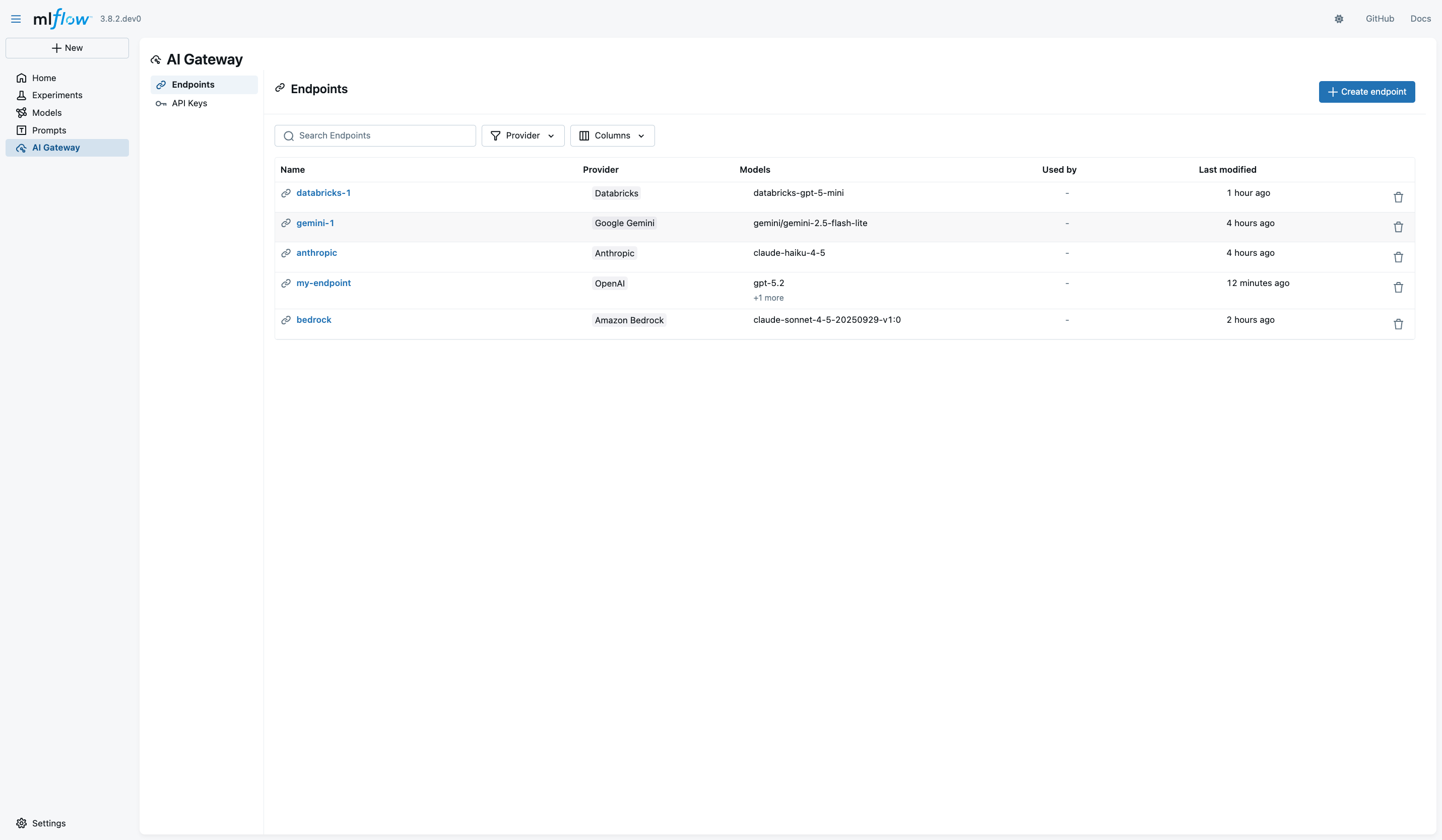1442x840 pixels.
Task: Click the Create endpoint button
Action: (1366, 92)
